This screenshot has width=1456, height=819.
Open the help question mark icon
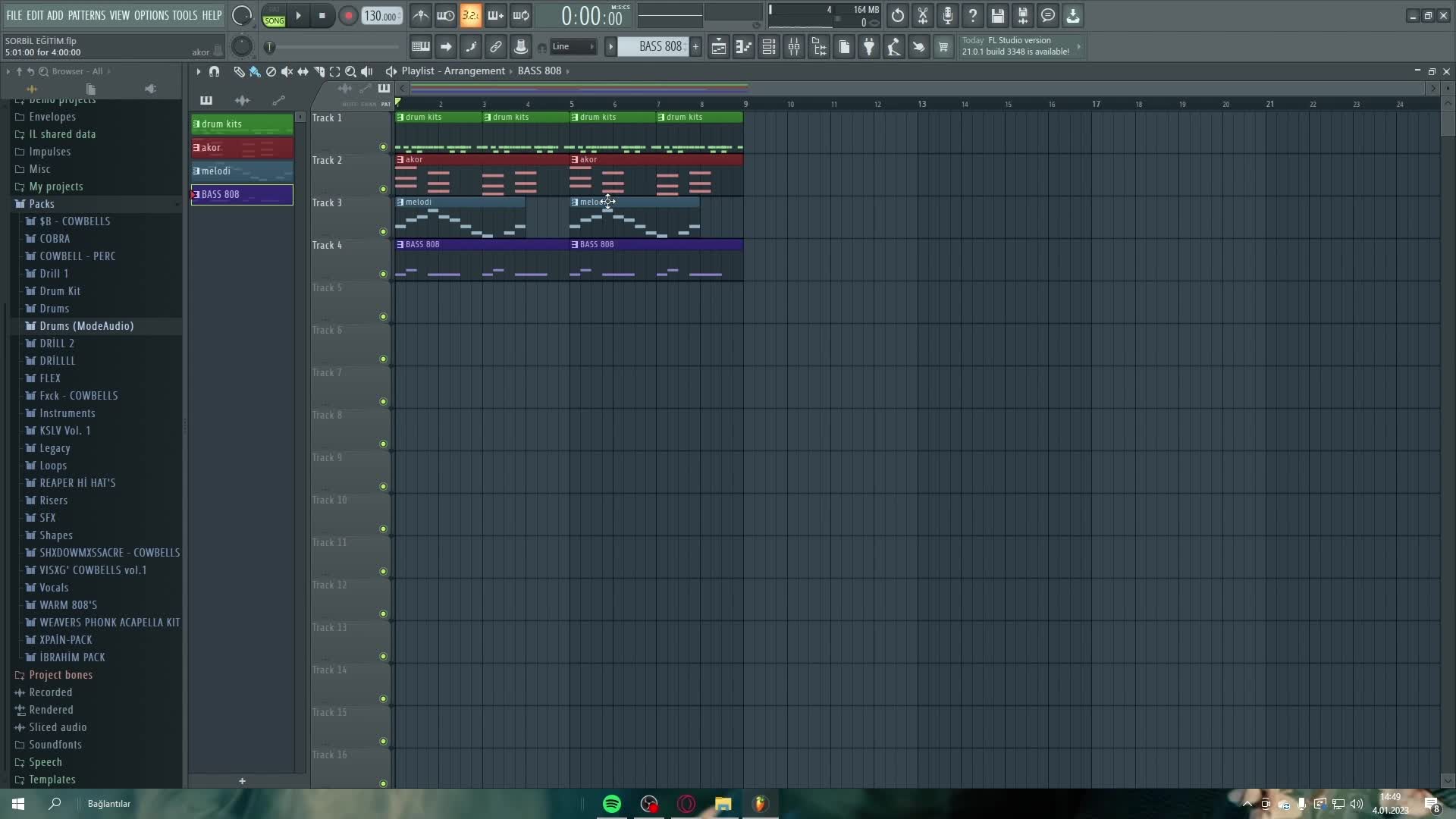973,15
